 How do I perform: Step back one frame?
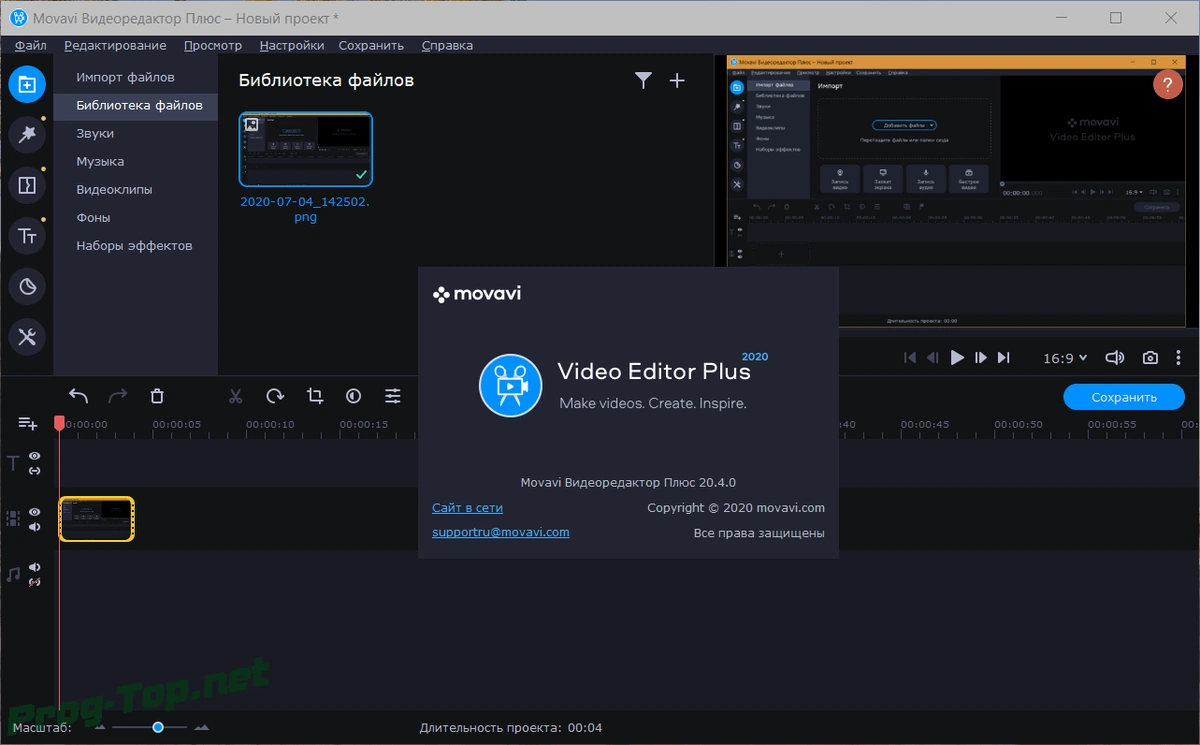click(933, 358)
